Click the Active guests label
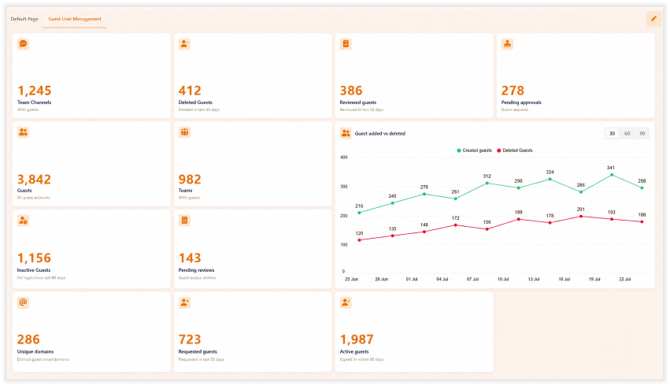The width and height of the screenshot is (670, 386). point(354,351)
